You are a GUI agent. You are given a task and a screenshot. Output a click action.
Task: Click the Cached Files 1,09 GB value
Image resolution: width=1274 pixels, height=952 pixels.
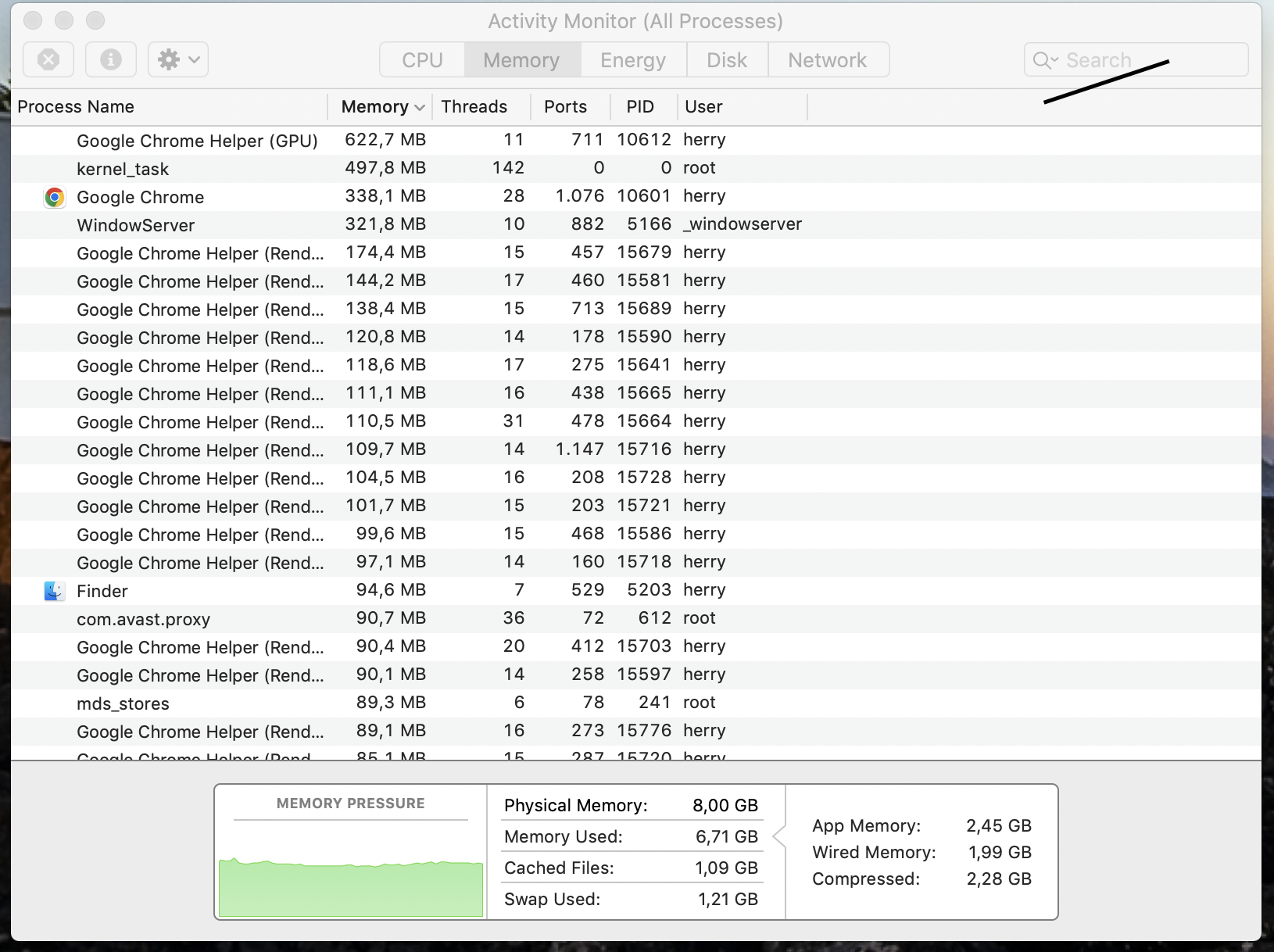coord(727,868)
